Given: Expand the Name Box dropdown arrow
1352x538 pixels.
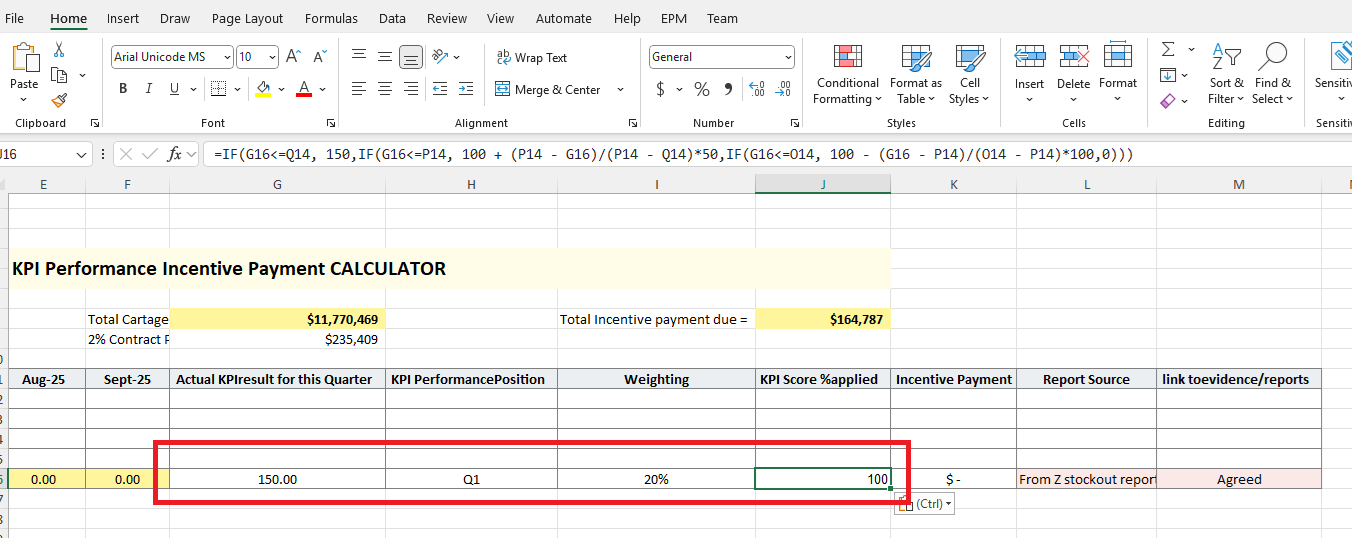Looking at the screenshot, I should (82, 154).
